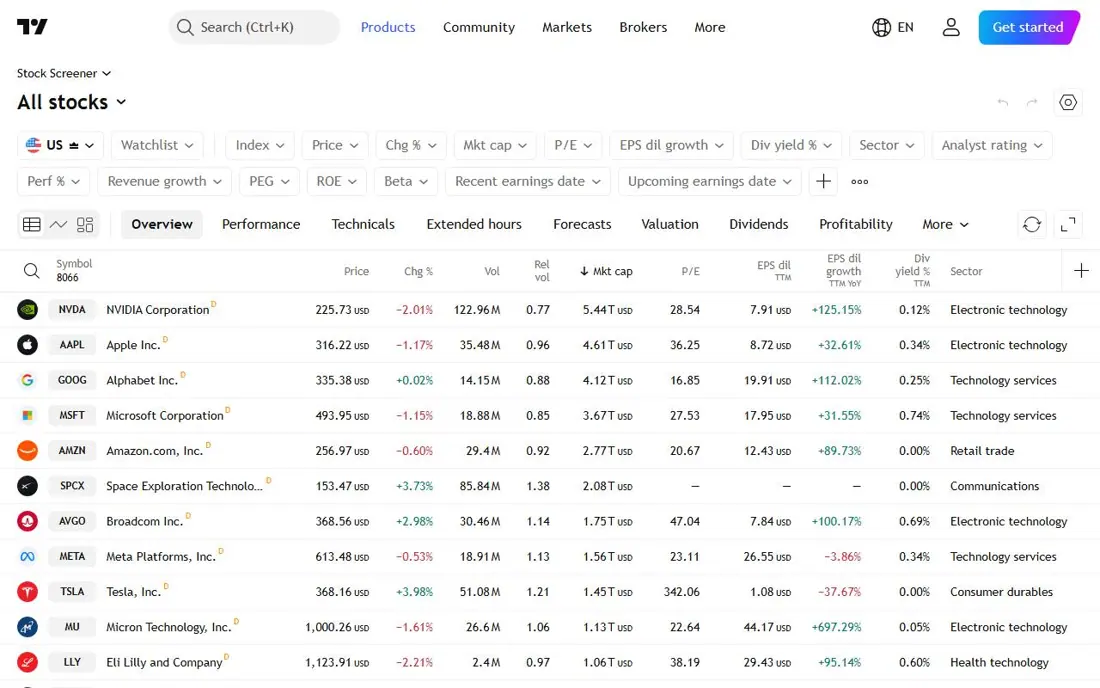Screen dimensions: 1100x688
Task: Click the symbol search magnifier icon
Action: [32, 271]
